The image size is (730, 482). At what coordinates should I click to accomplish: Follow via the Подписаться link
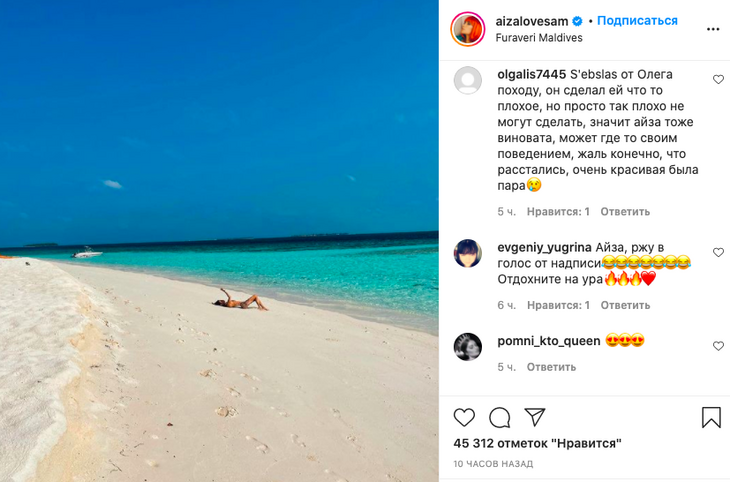[x=637, y=20]
